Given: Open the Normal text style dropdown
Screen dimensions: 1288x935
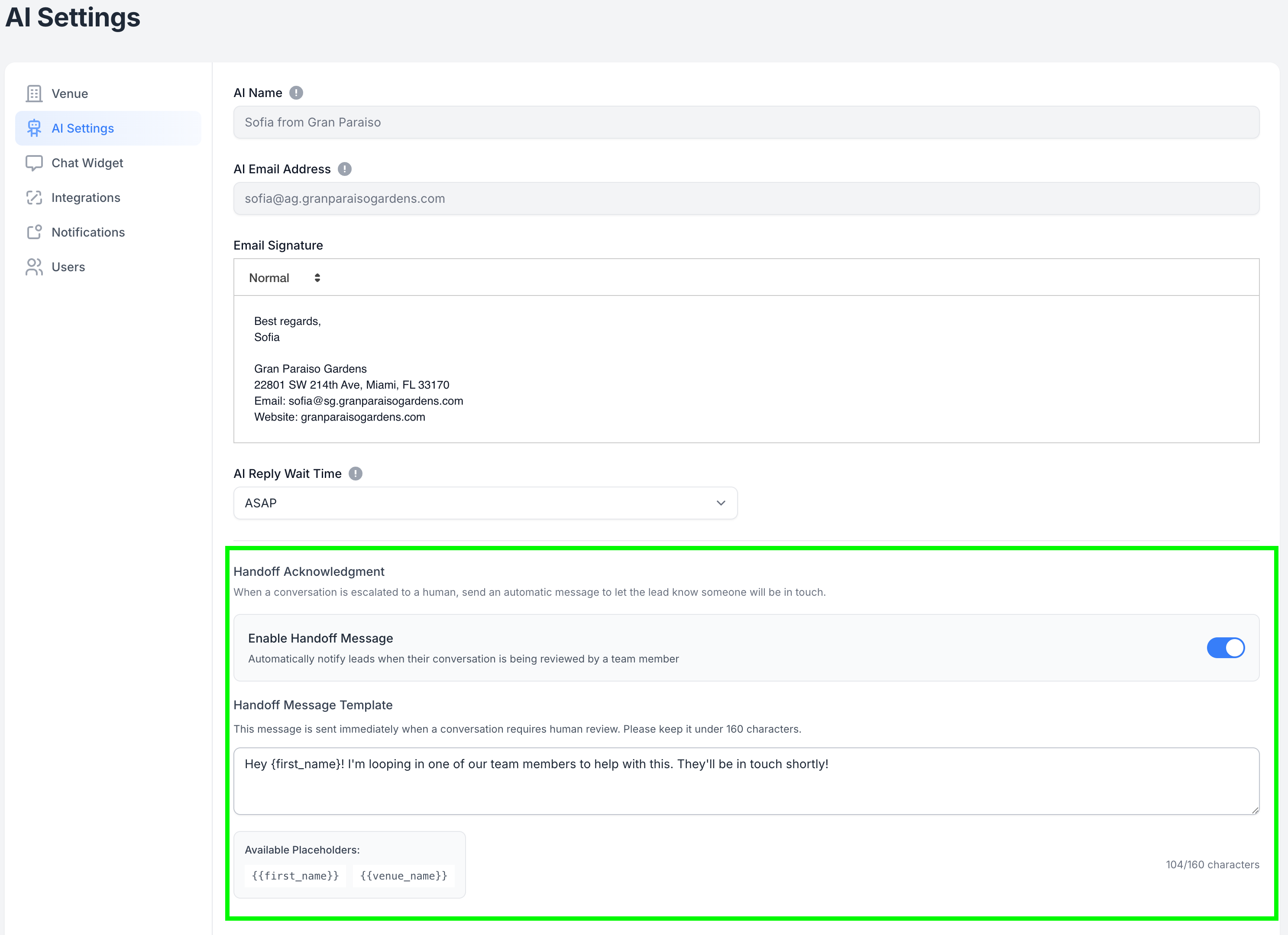Looking at the screenshot, I should click(285, 278).
